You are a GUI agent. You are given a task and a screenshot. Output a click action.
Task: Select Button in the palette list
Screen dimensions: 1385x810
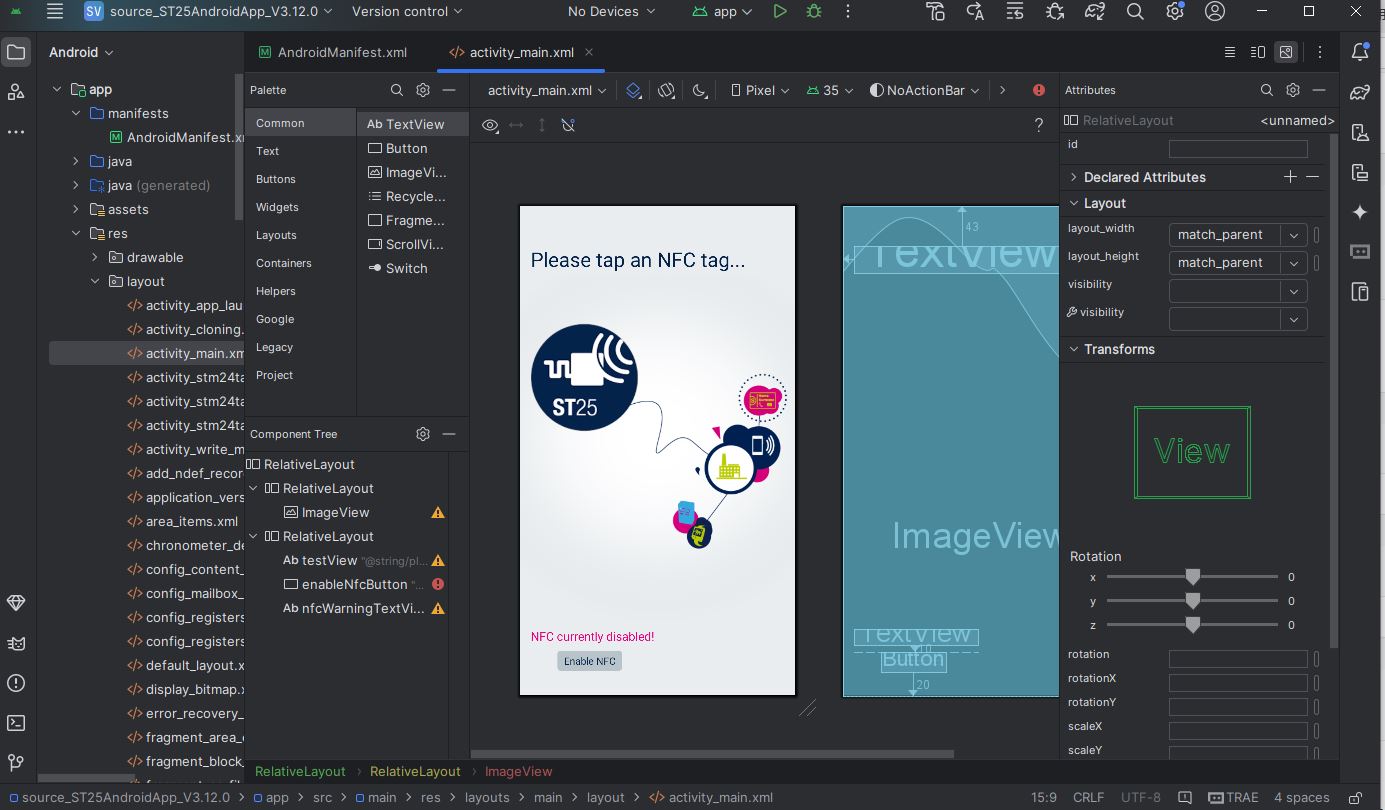(x=406, y=148)
